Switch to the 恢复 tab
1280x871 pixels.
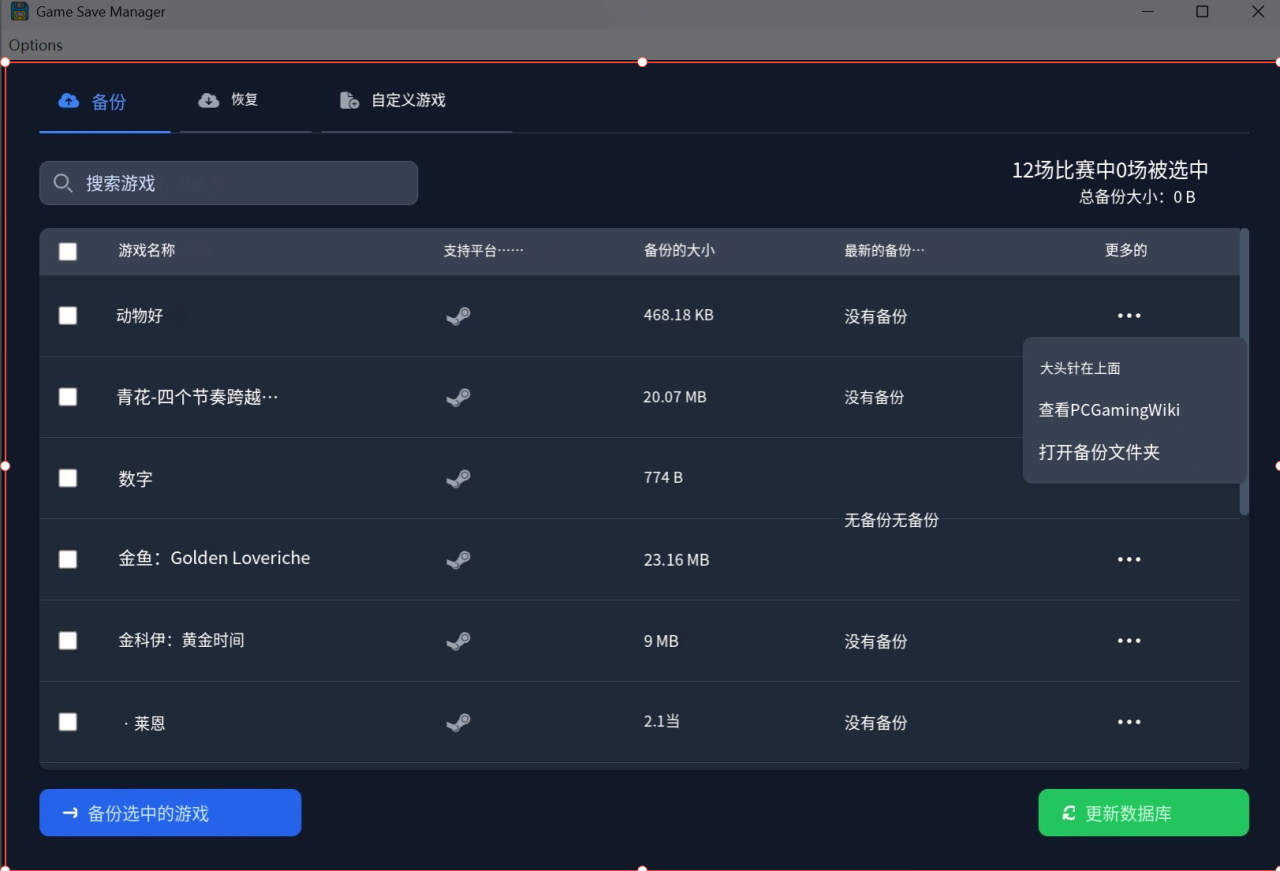coord(246,101)
